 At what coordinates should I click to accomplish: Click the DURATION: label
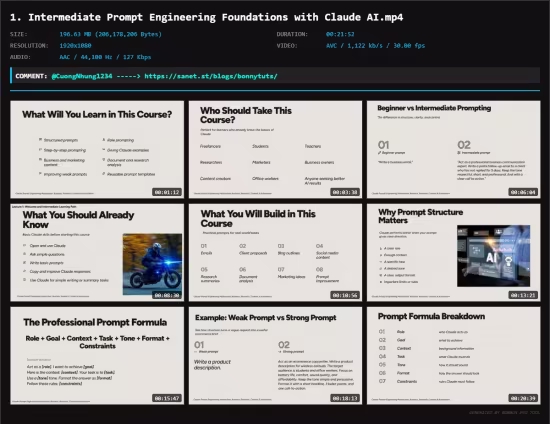[x=292, y=34]
